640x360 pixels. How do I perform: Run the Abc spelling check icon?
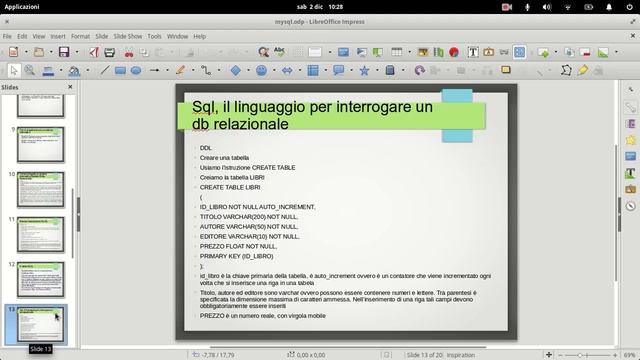[279, 52]
